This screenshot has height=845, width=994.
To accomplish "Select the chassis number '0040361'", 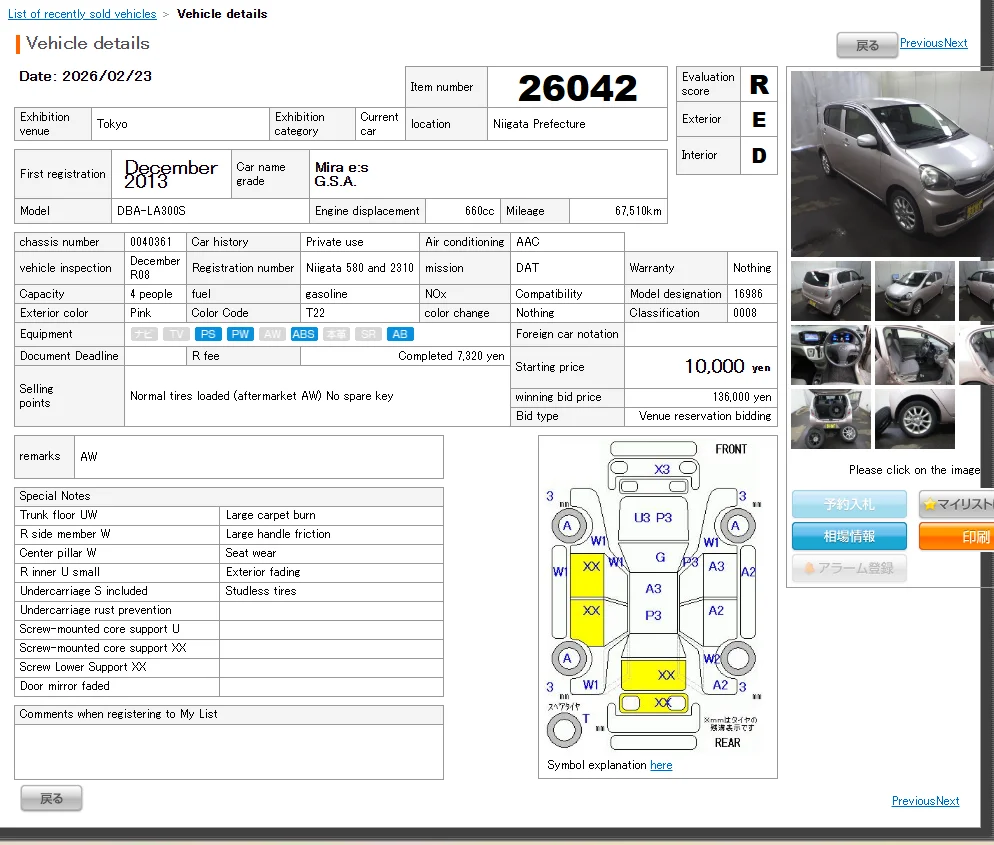I will coord(151,242).
